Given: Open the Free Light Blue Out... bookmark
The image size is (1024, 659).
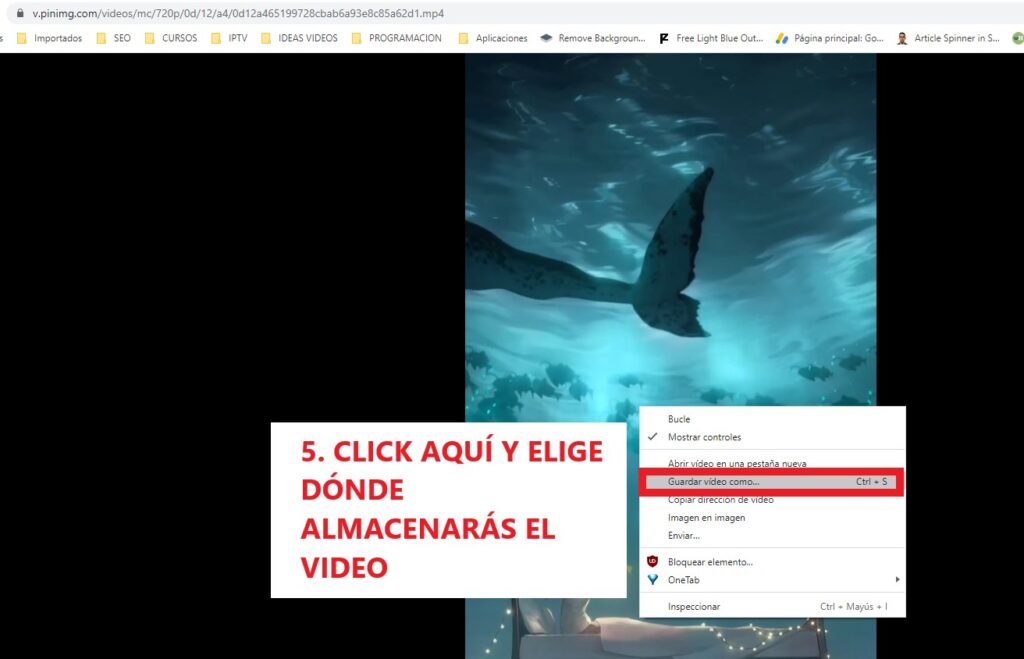Looking at the screenshot, I should click(711, 39).
